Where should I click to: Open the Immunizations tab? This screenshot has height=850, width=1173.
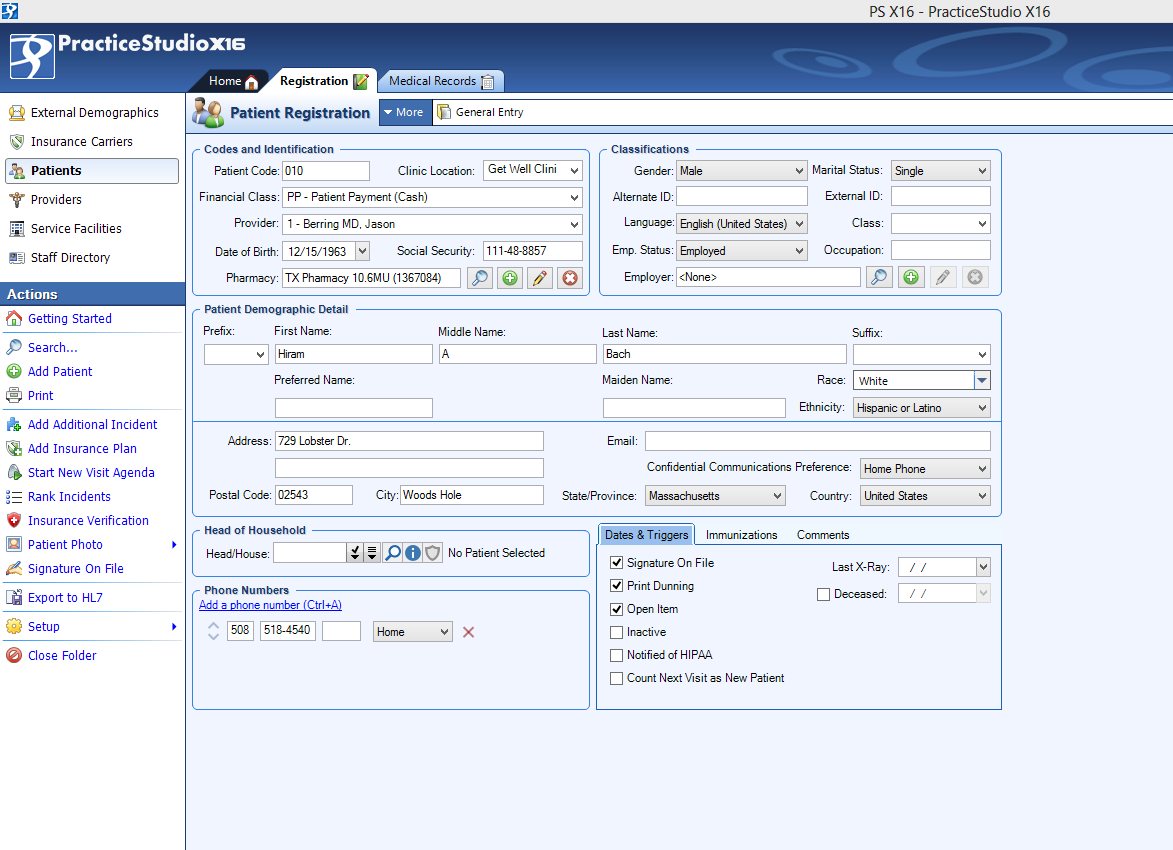point(741,534)
